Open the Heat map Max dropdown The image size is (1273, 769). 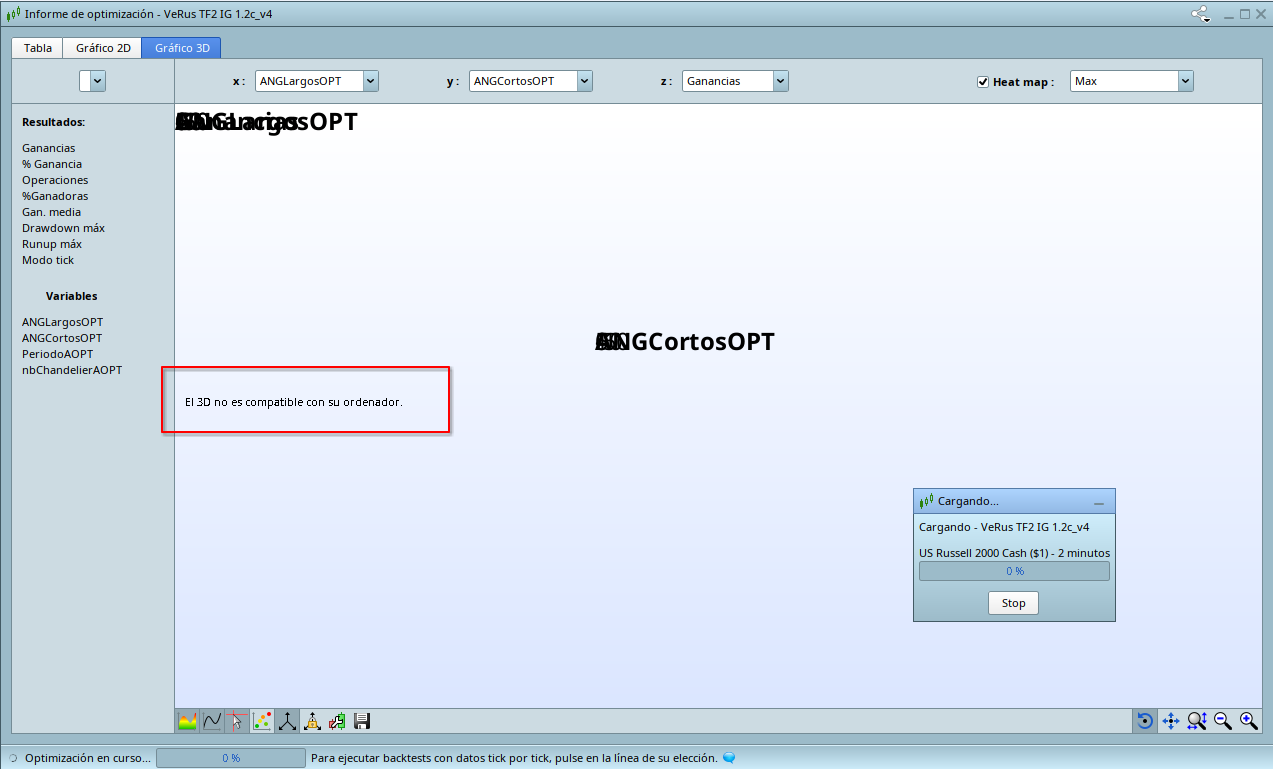point(1185,81)
